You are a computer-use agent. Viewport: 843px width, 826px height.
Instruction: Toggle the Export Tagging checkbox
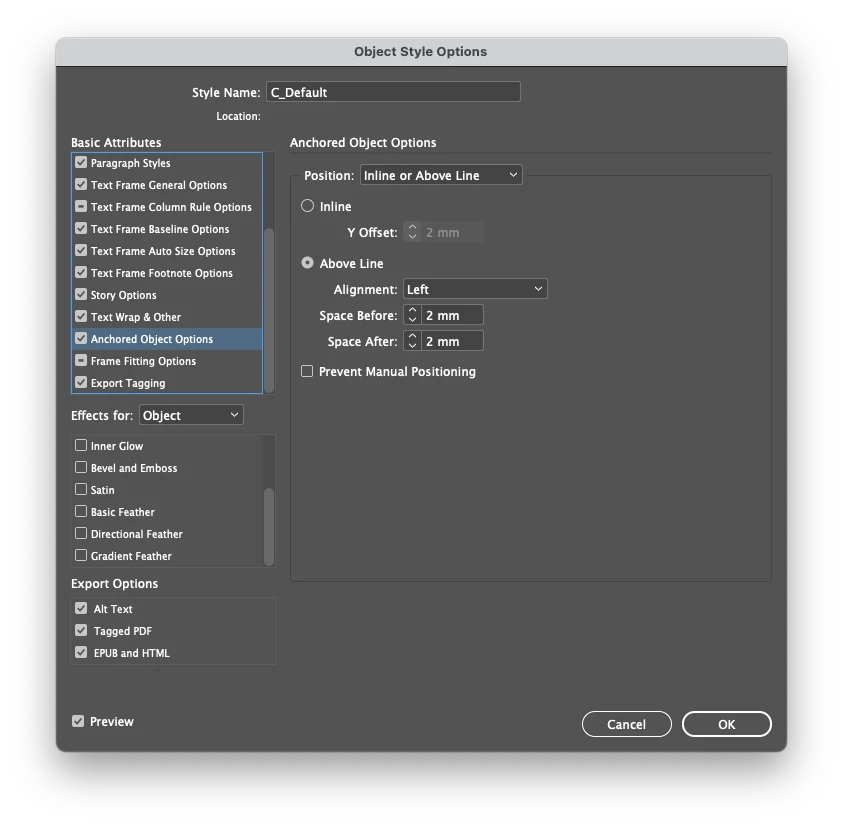tap(81, 383)
